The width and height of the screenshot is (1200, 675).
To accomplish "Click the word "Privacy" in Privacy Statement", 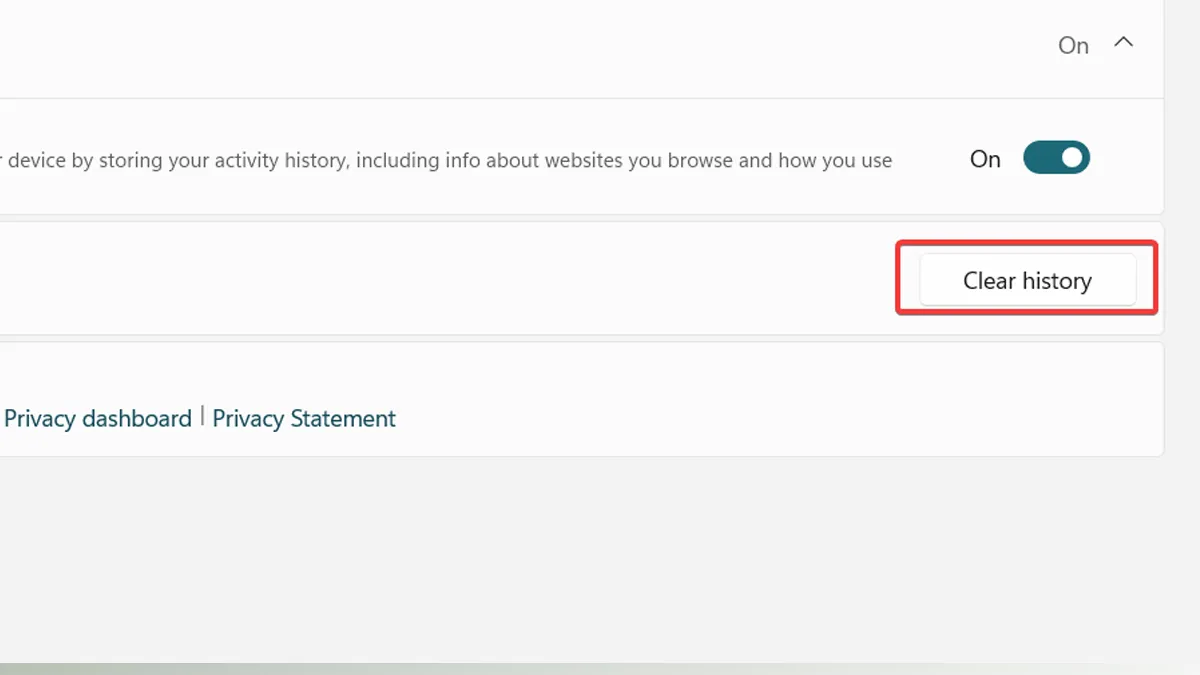I will (248, 418).
